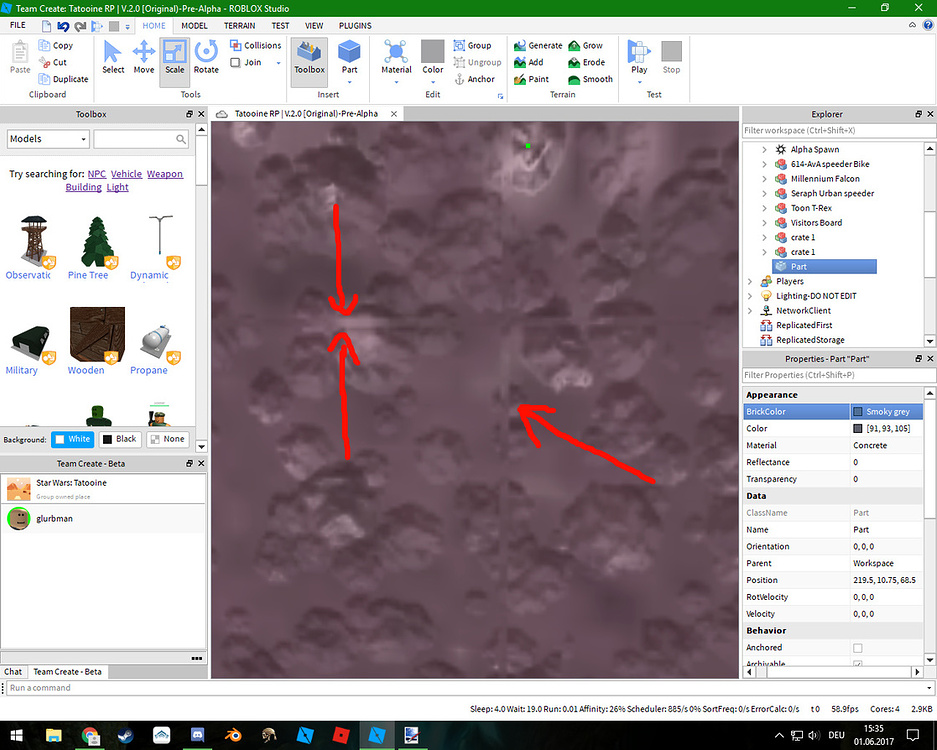Switch to the TERRAIN ribbon tab
937x750 pixels.
coord(240,25)
